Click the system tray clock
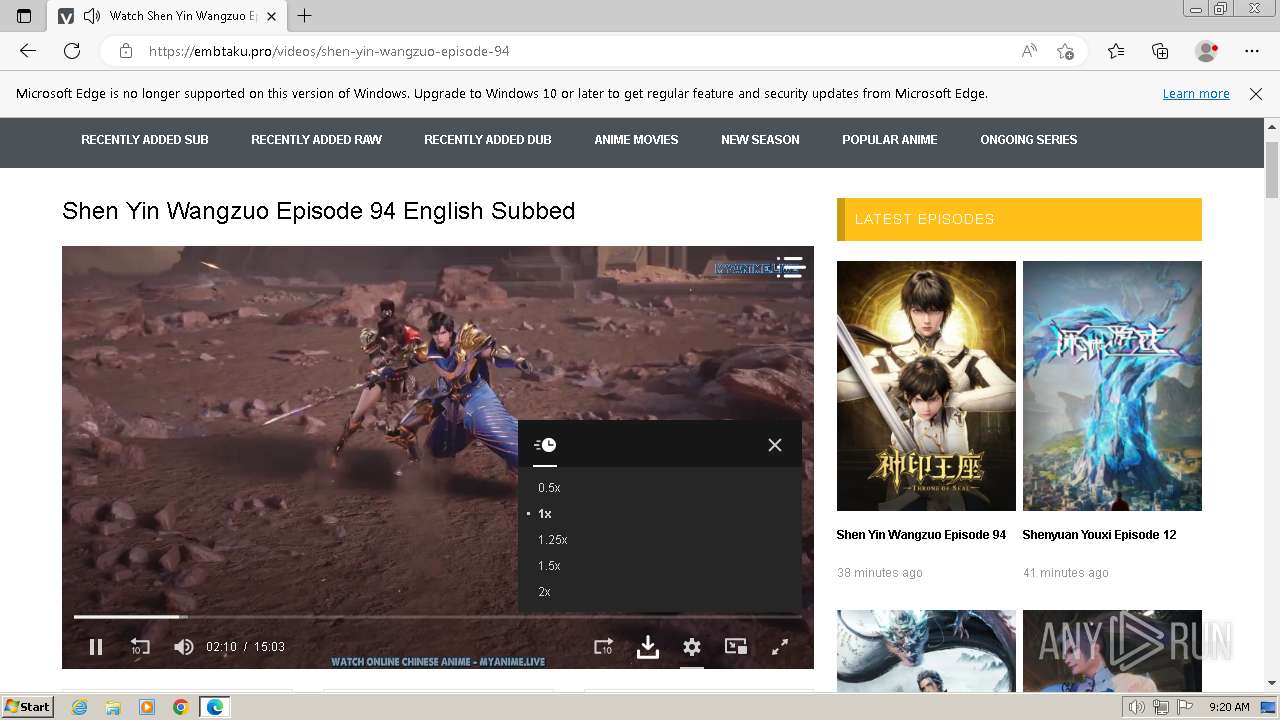Image resolution: width=1280 pixels, height=720 pixels. tap(1229, 707)
